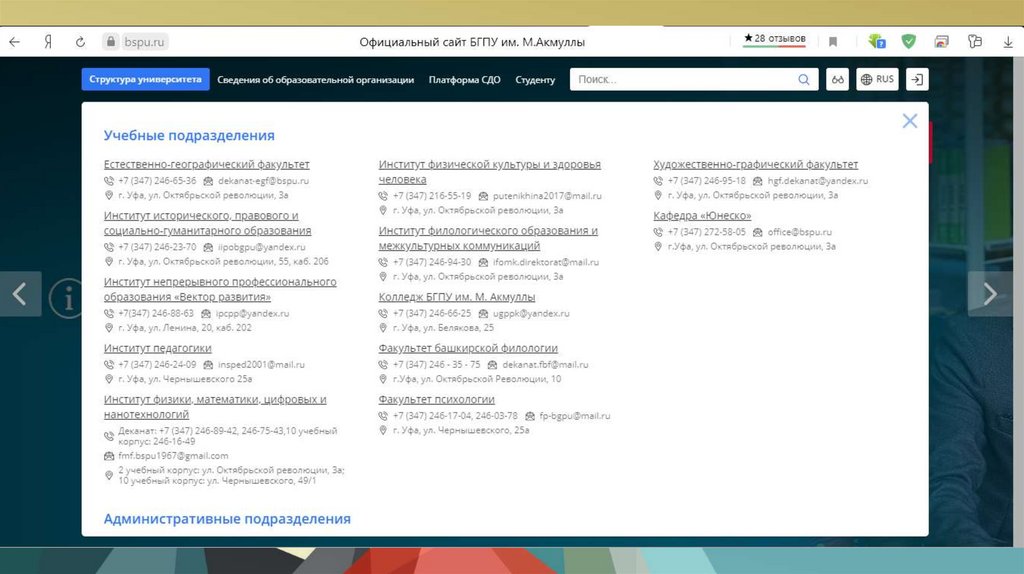This screenshot has width=1024, height=574.
Task: Reload the page with refresh icon
Action: (80, 42)
